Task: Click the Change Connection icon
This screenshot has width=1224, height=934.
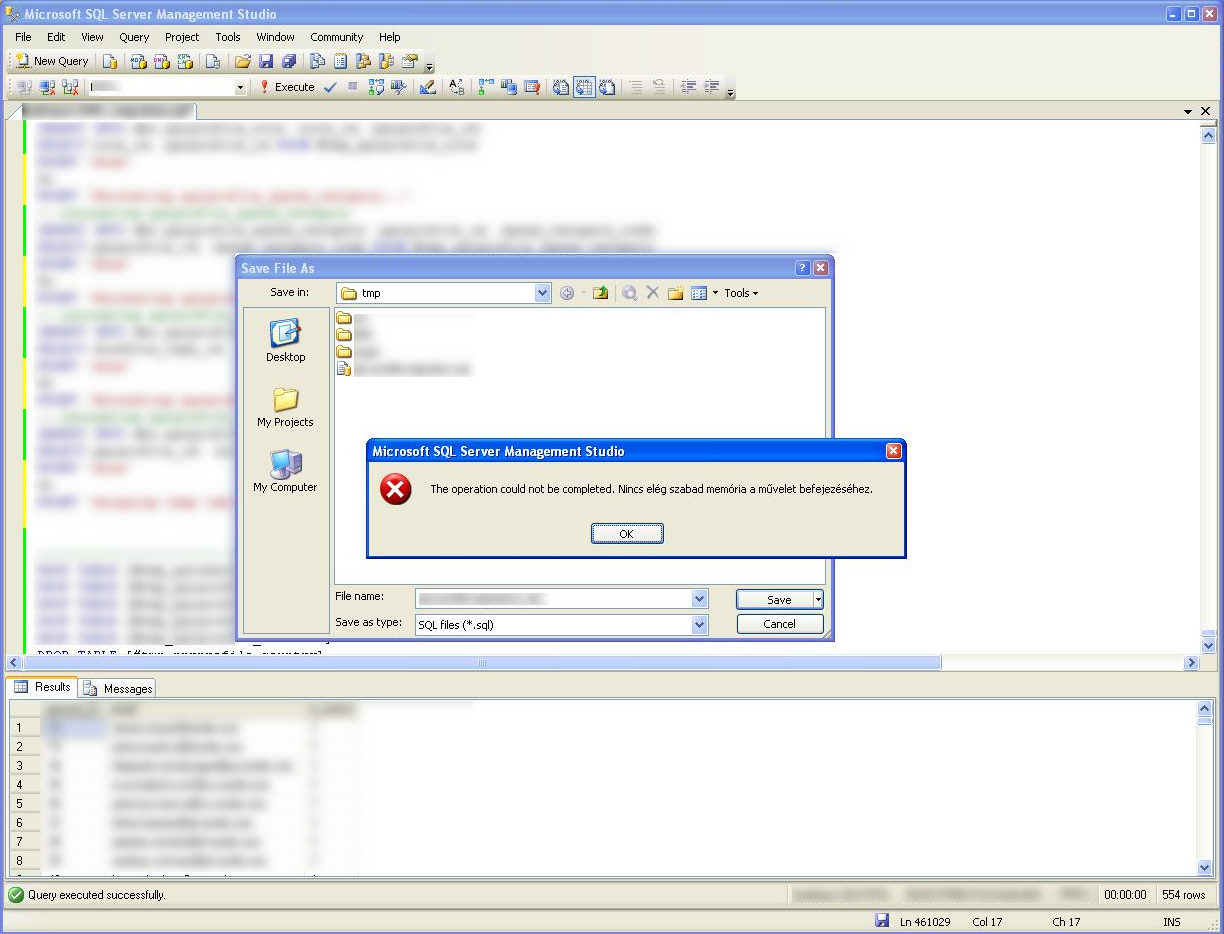Action: tap(71, 87)
